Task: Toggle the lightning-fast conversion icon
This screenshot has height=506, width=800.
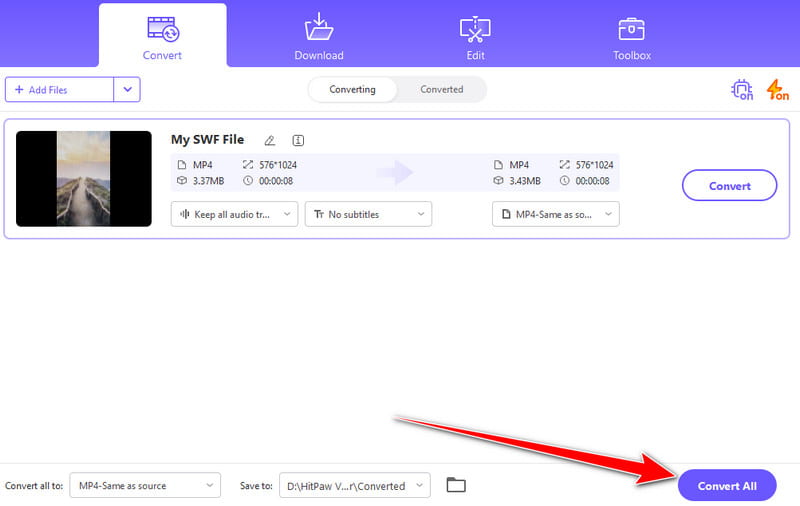Action: (x=777, y=90)
